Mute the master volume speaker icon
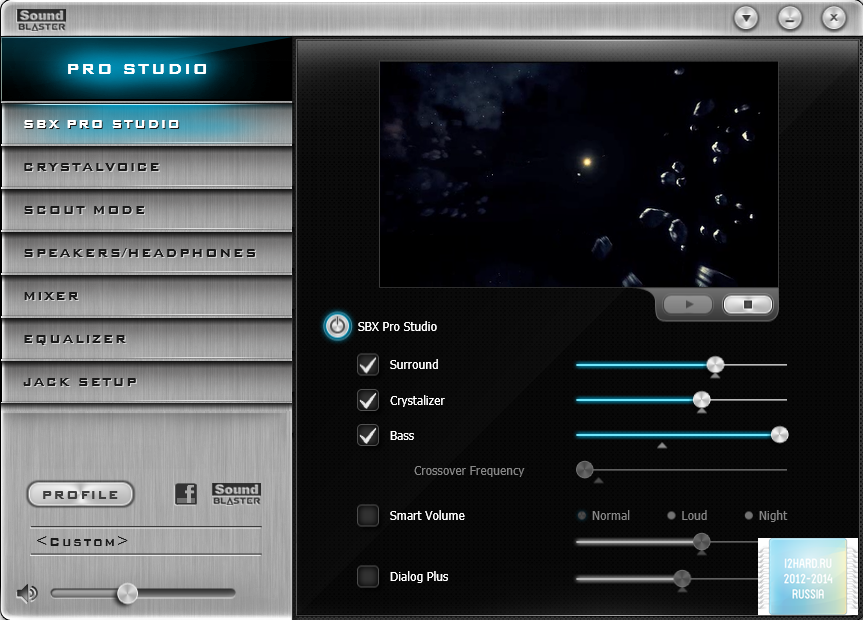 [x=27, y=593]
